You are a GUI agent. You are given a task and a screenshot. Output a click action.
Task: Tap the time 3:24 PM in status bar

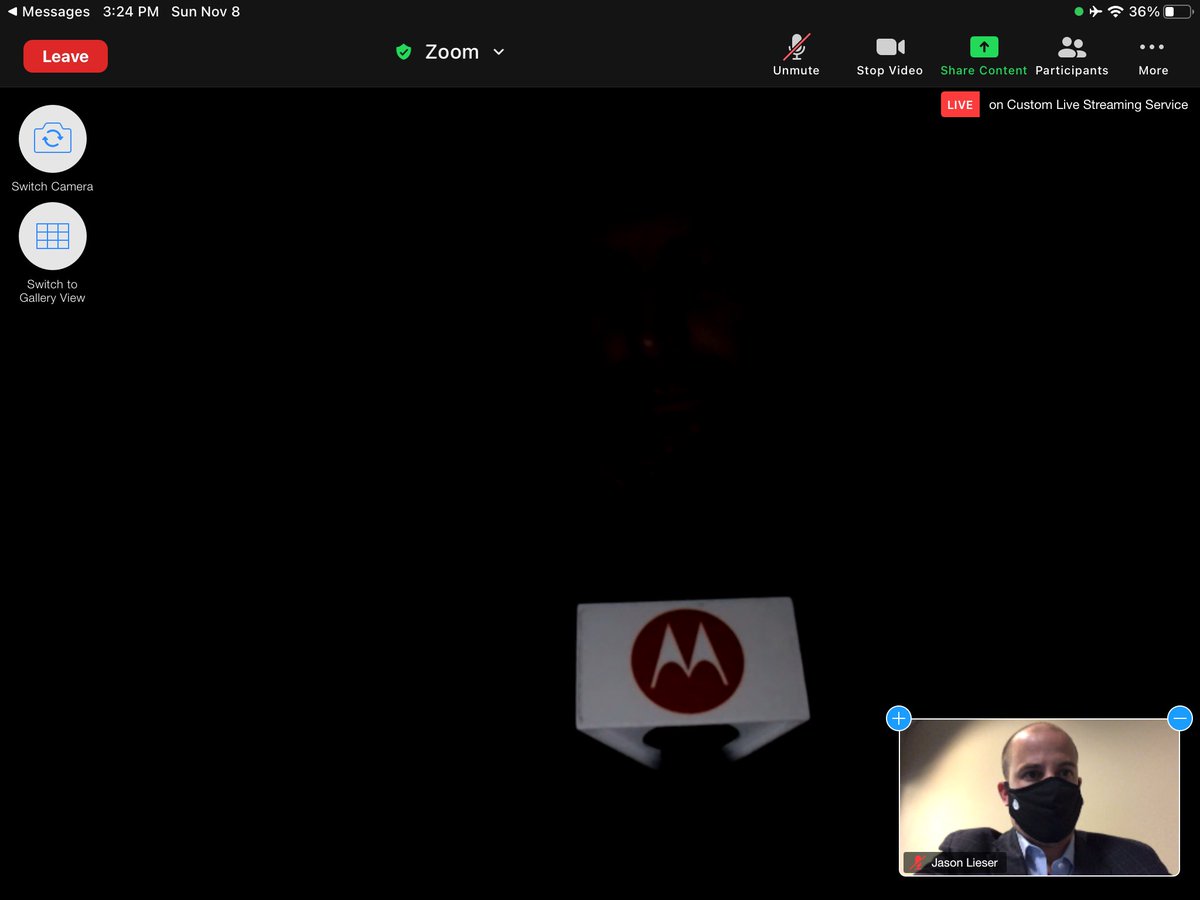(130, 12)
